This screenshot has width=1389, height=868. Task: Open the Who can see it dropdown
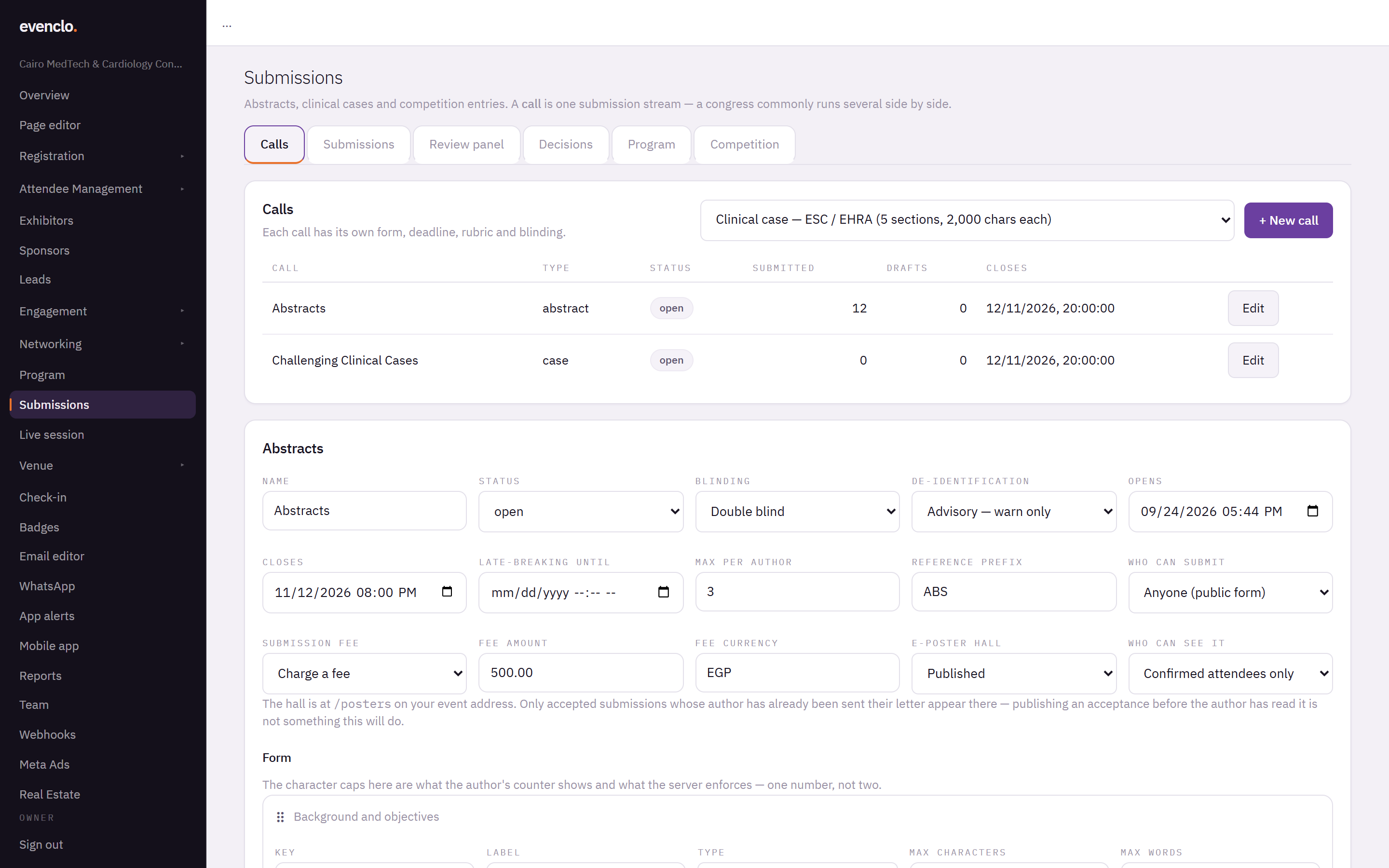click(1230, 673)
